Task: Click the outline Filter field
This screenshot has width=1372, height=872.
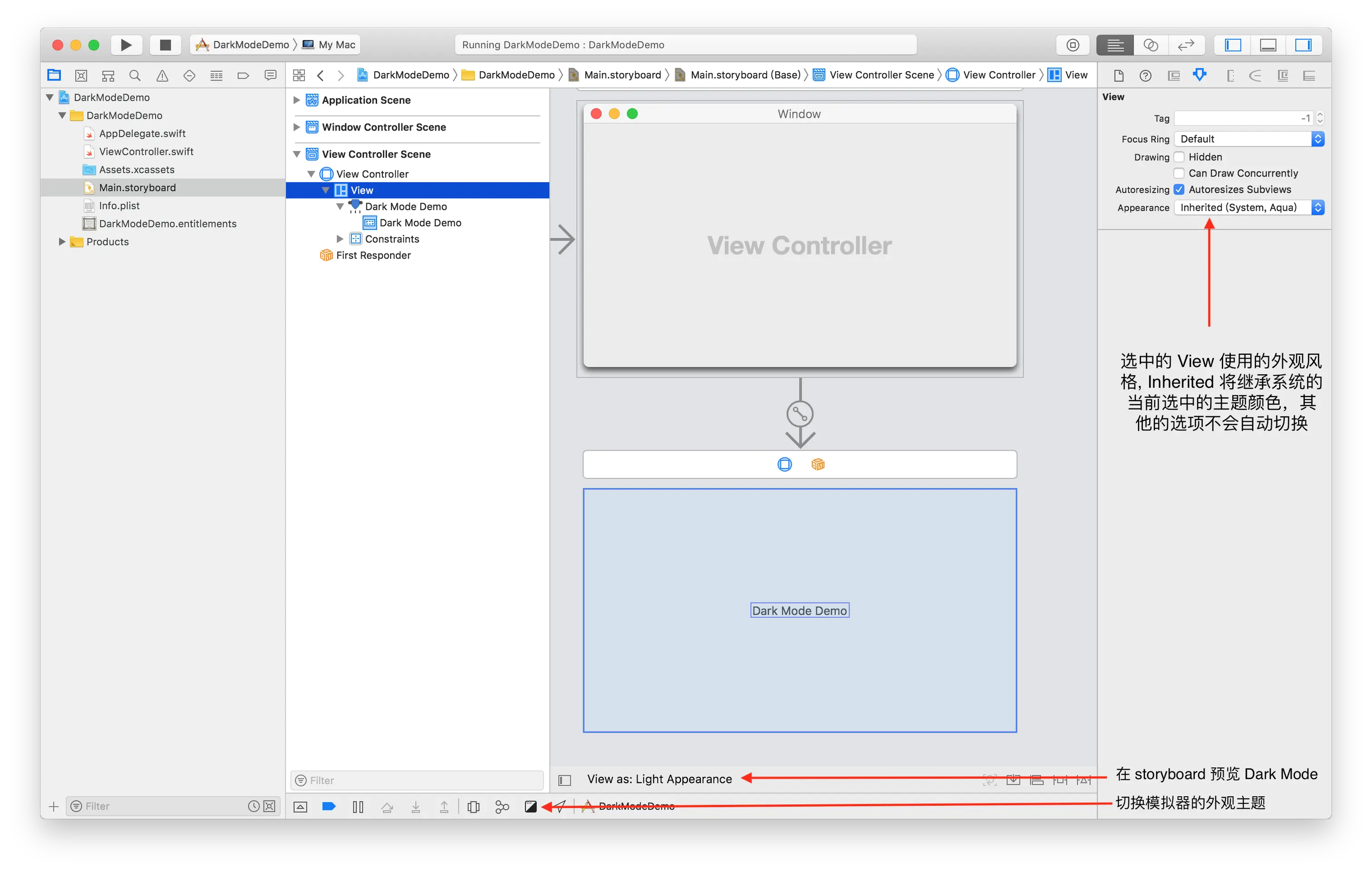Action: point(416,780)
